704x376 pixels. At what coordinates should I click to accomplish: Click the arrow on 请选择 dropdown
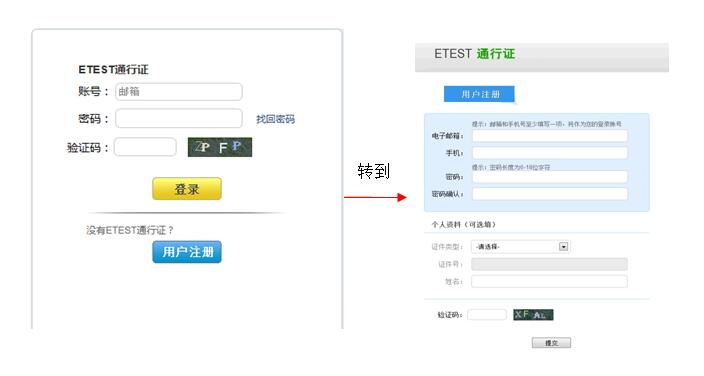tap(563, 247)
